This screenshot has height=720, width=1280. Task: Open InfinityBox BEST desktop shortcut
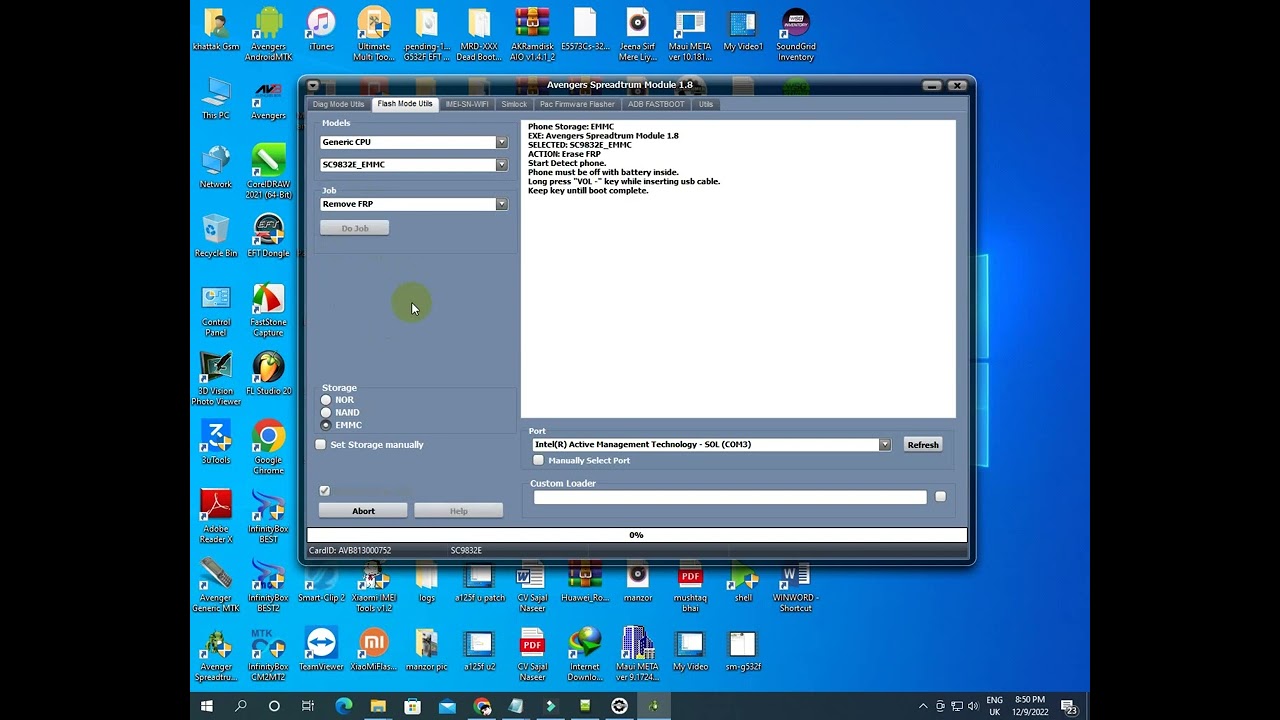point(268,517)
